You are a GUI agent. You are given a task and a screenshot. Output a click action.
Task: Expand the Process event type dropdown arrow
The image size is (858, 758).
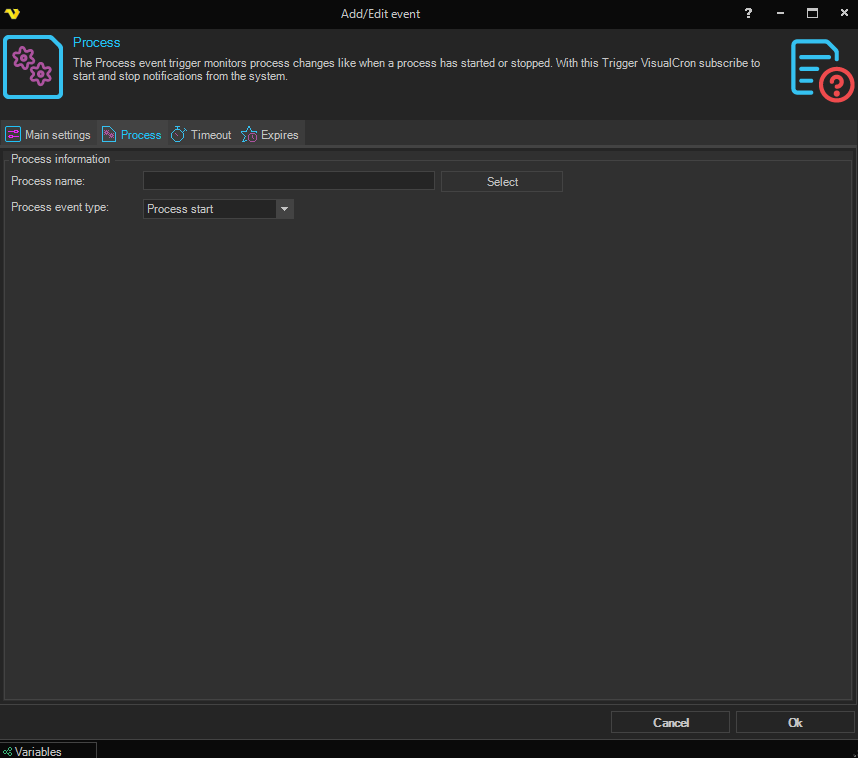284,209
